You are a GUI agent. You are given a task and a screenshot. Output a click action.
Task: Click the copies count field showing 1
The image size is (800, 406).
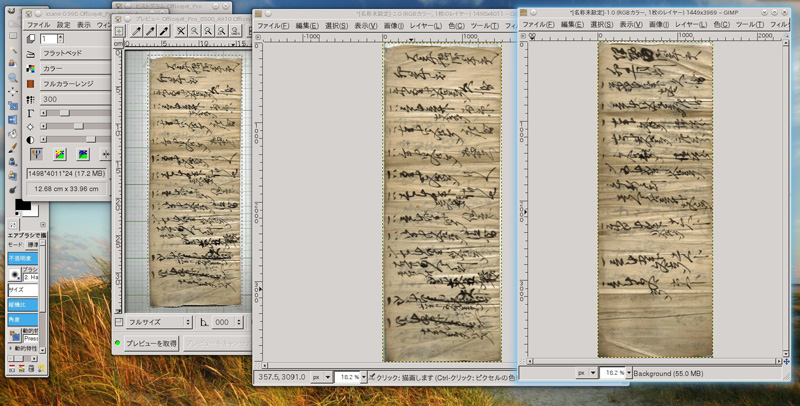click(x=48, y=39)
